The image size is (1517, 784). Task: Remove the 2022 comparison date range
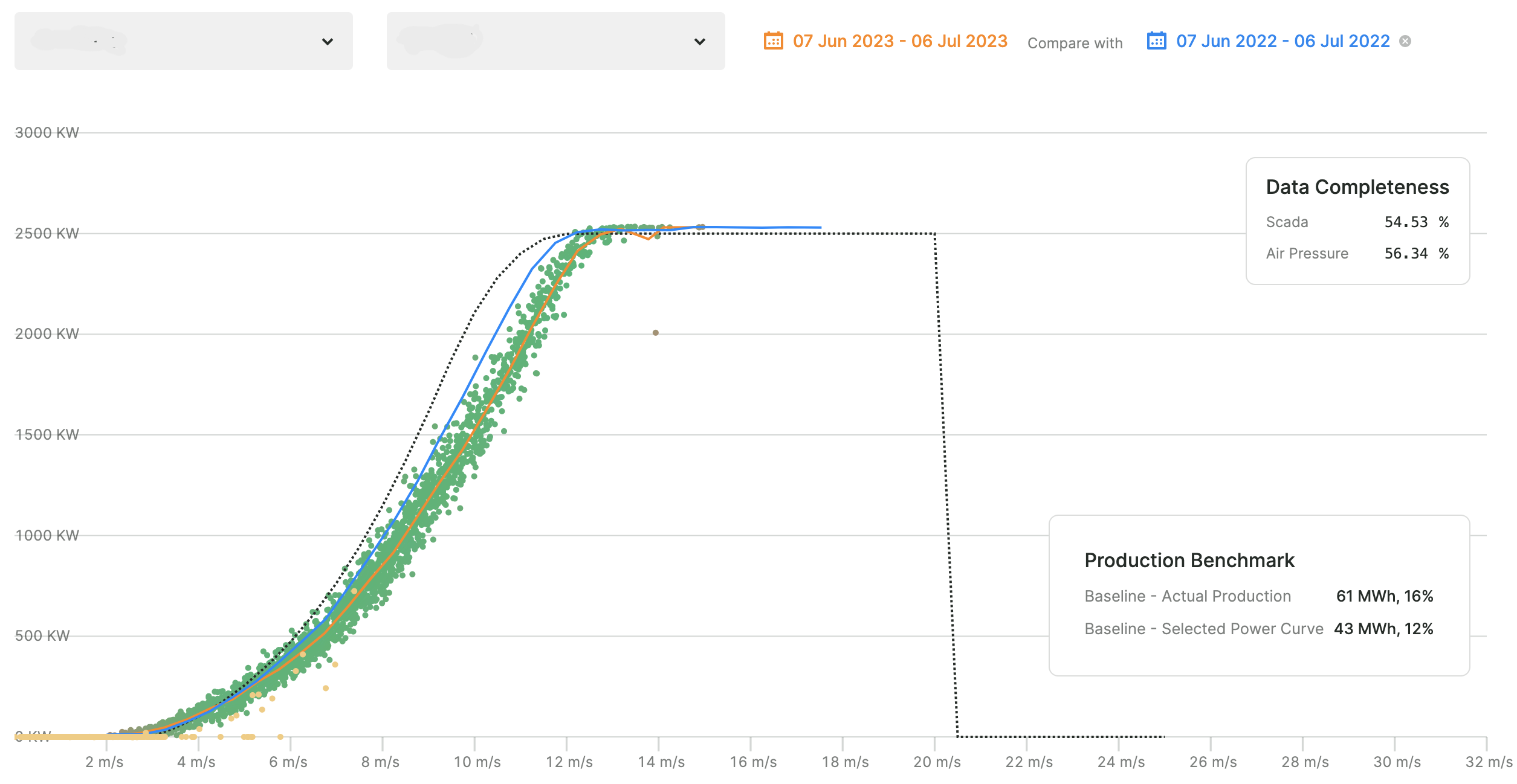point(1405,41)
